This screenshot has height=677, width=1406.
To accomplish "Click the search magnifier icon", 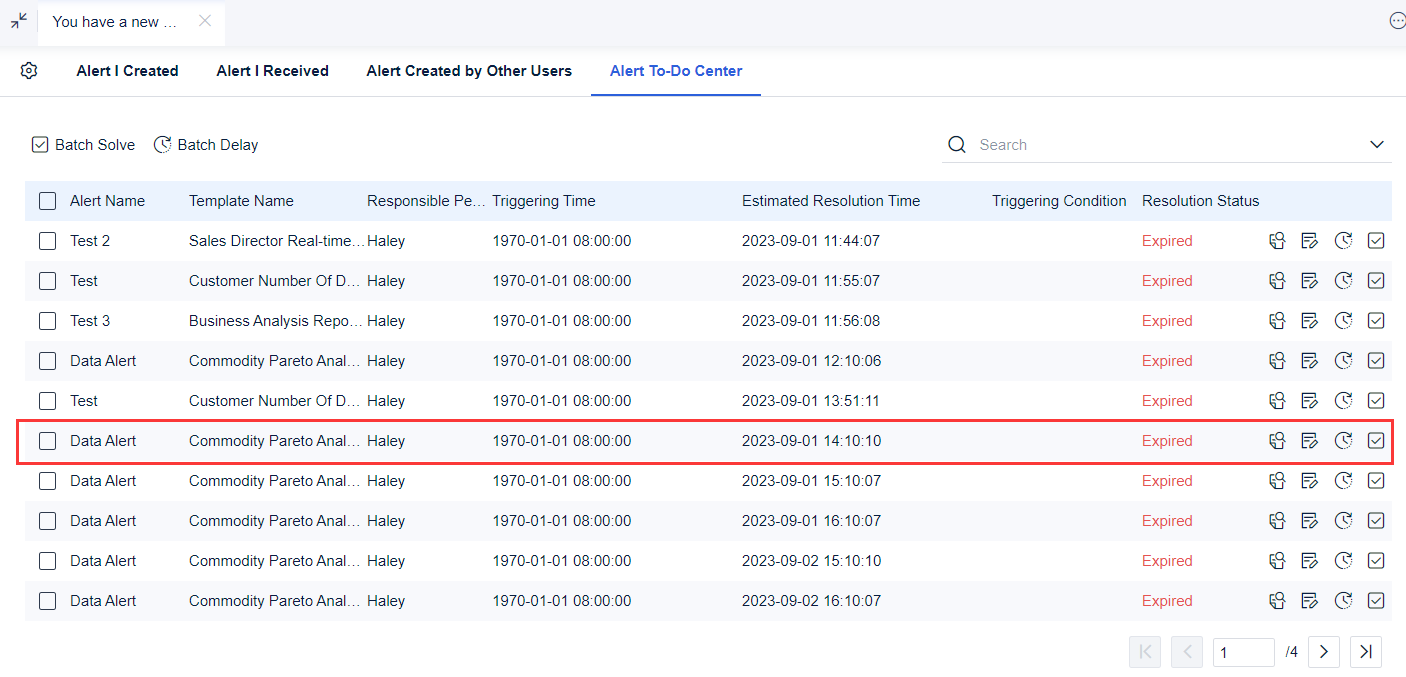I will (956, 144).
